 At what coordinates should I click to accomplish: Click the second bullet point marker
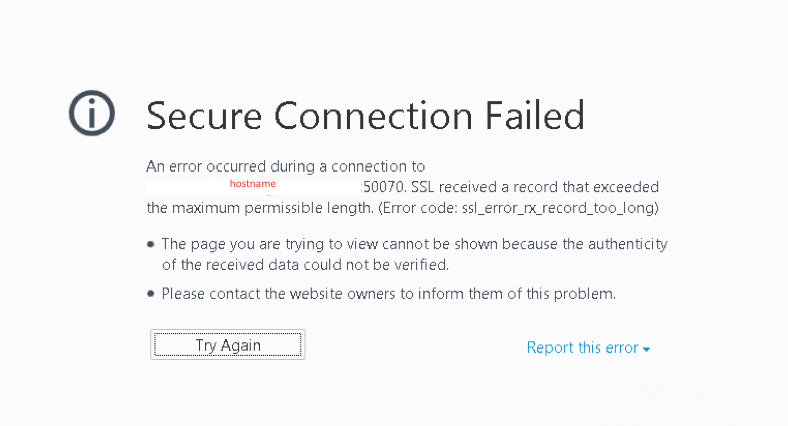[151, 294]
